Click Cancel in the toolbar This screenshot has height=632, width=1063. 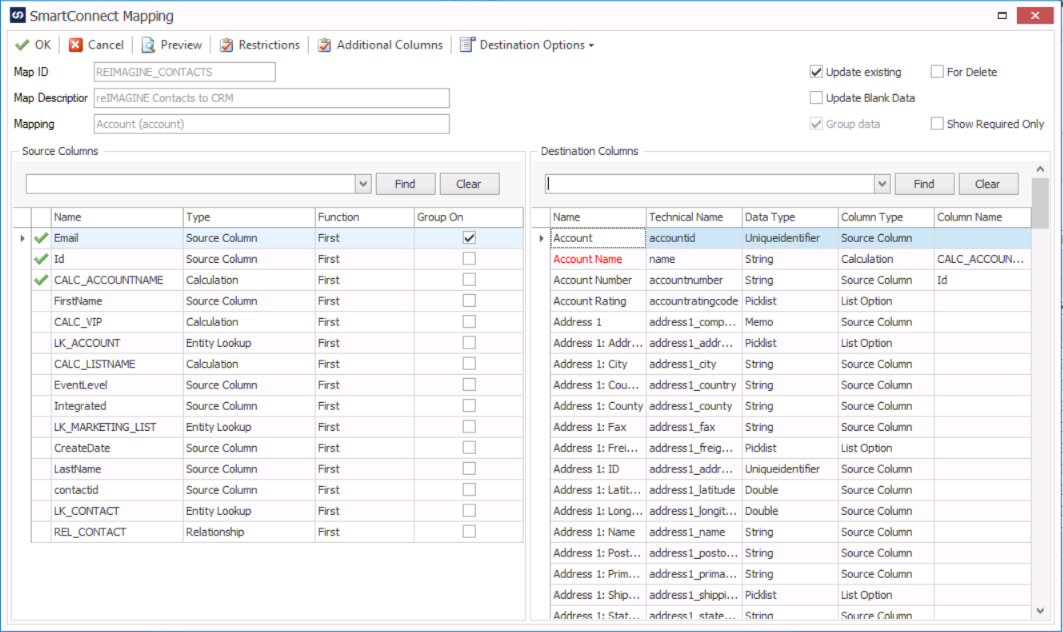pyautogui.click(x=96, y=45)
